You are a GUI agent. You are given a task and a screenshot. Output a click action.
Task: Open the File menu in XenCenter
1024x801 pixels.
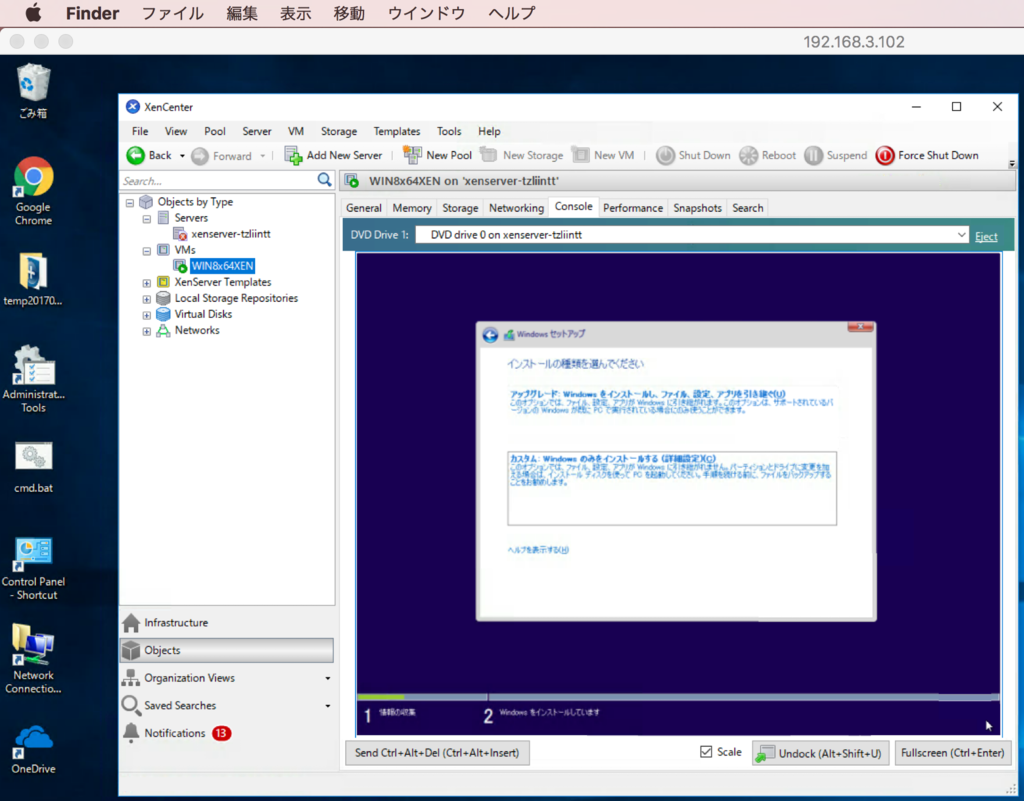[x=140, y=131]
